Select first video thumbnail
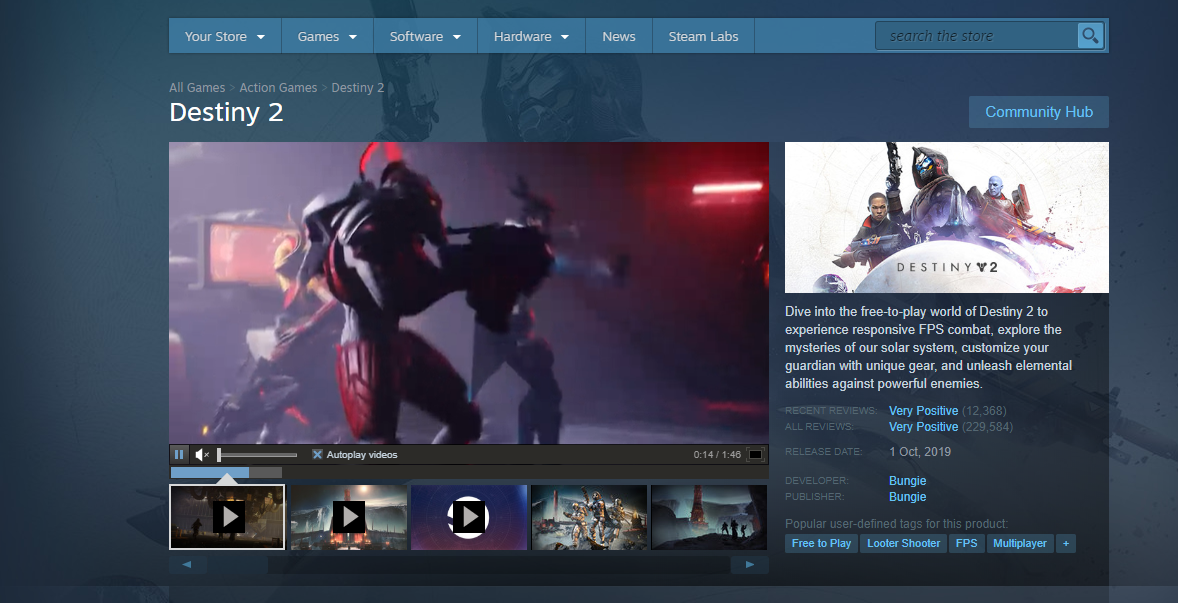Screen dimensions: 1178x603 click(227, 517)
